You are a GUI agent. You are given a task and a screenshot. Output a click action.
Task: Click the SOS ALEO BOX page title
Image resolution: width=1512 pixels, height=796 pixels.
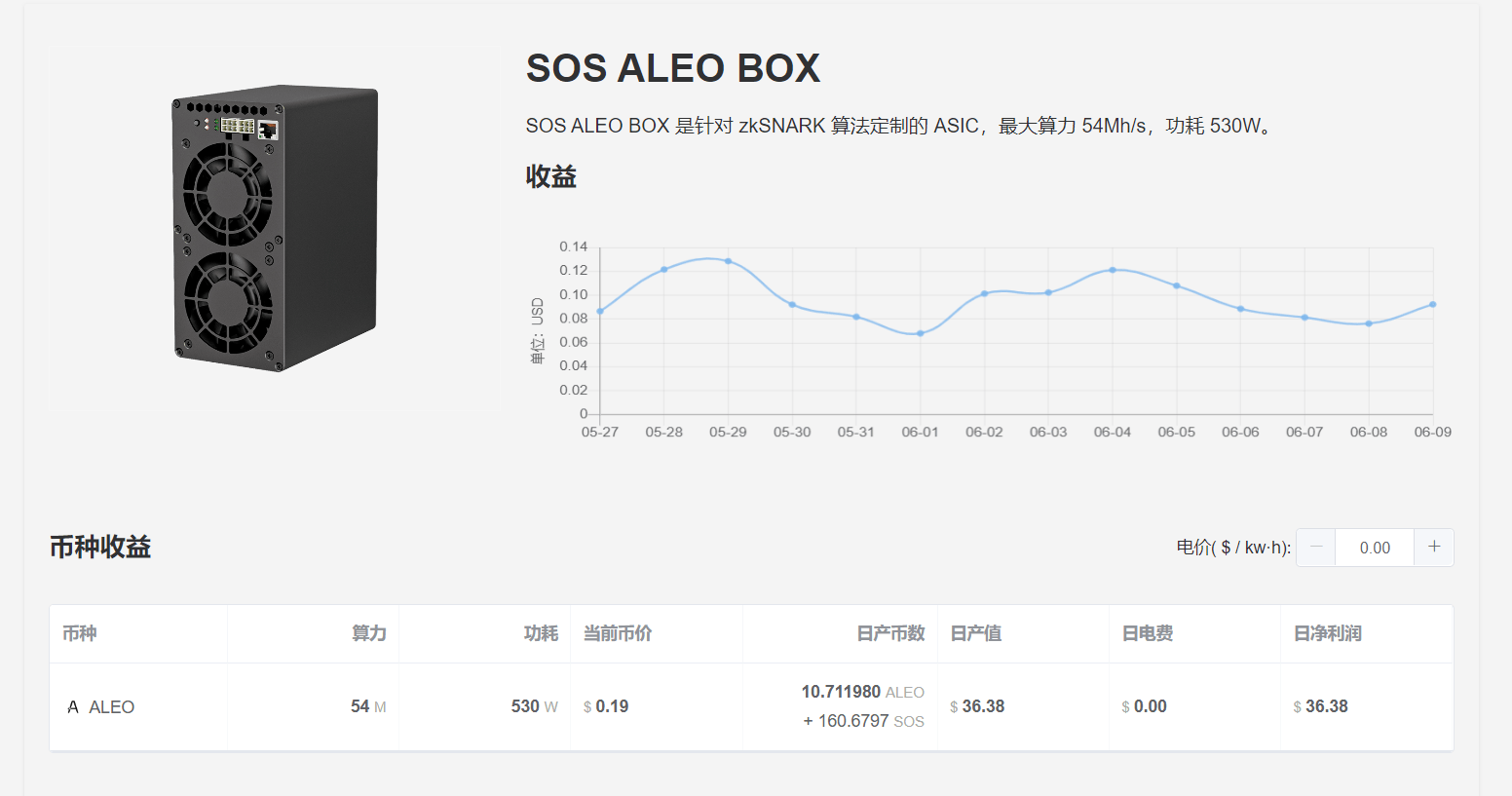coord(672,68)
